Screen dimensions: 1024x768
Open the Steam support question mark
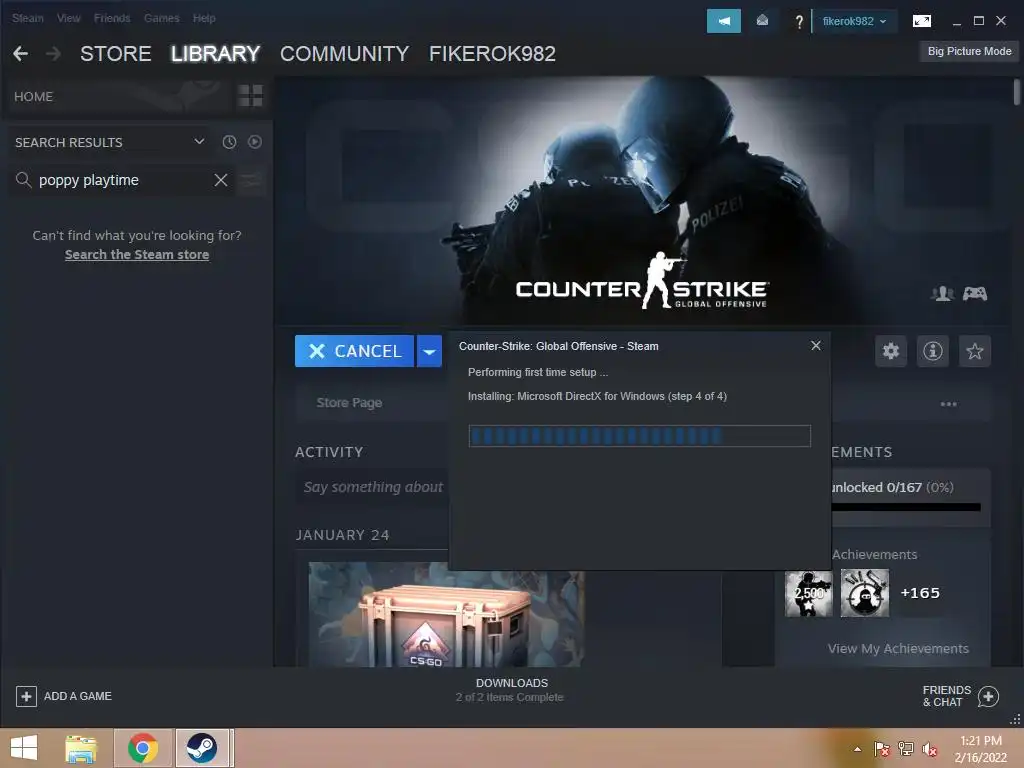pyautogui.click(x=799, y=22)
